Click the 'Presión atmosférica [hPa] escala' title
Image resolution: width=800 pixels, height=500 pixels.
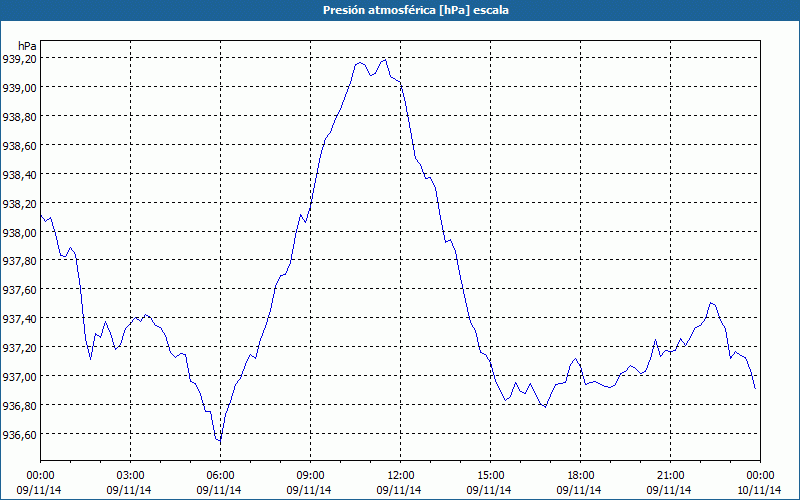(x=416, y=10)
